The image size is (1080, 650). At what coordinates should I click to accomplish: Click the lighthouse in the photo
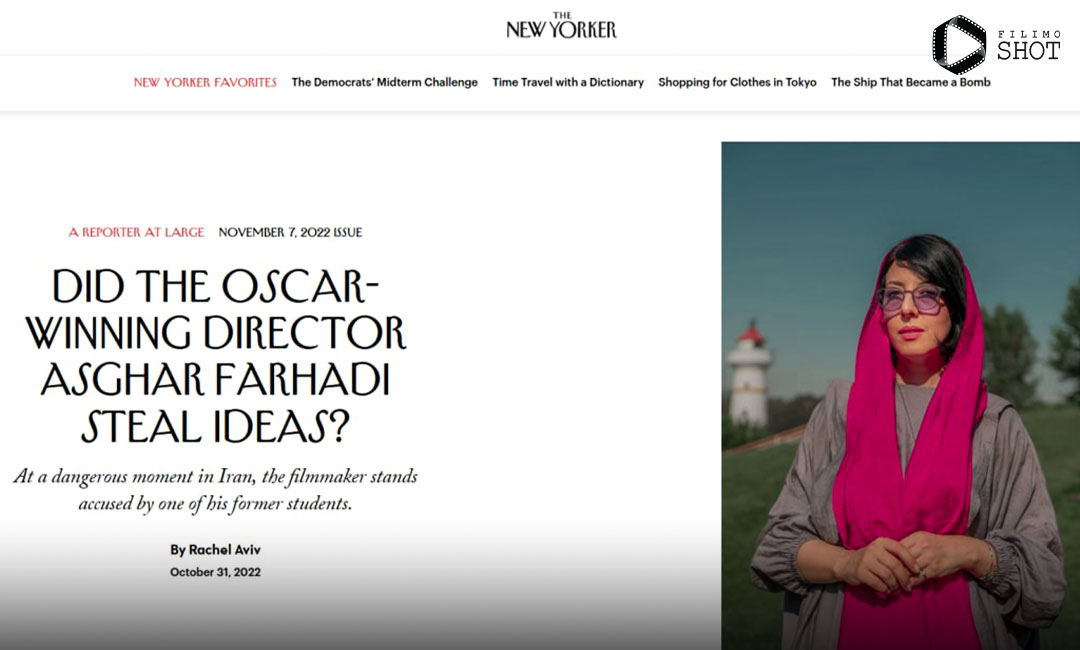[x=749, y=375]
